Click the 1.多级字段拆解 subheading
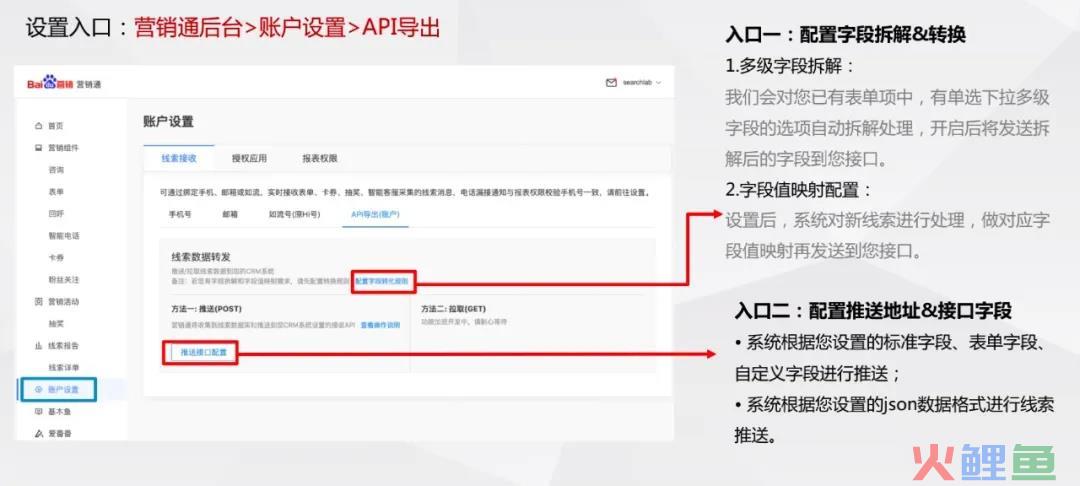The width and height of the screenshot is (1080, 486). (x=790, y=66)
